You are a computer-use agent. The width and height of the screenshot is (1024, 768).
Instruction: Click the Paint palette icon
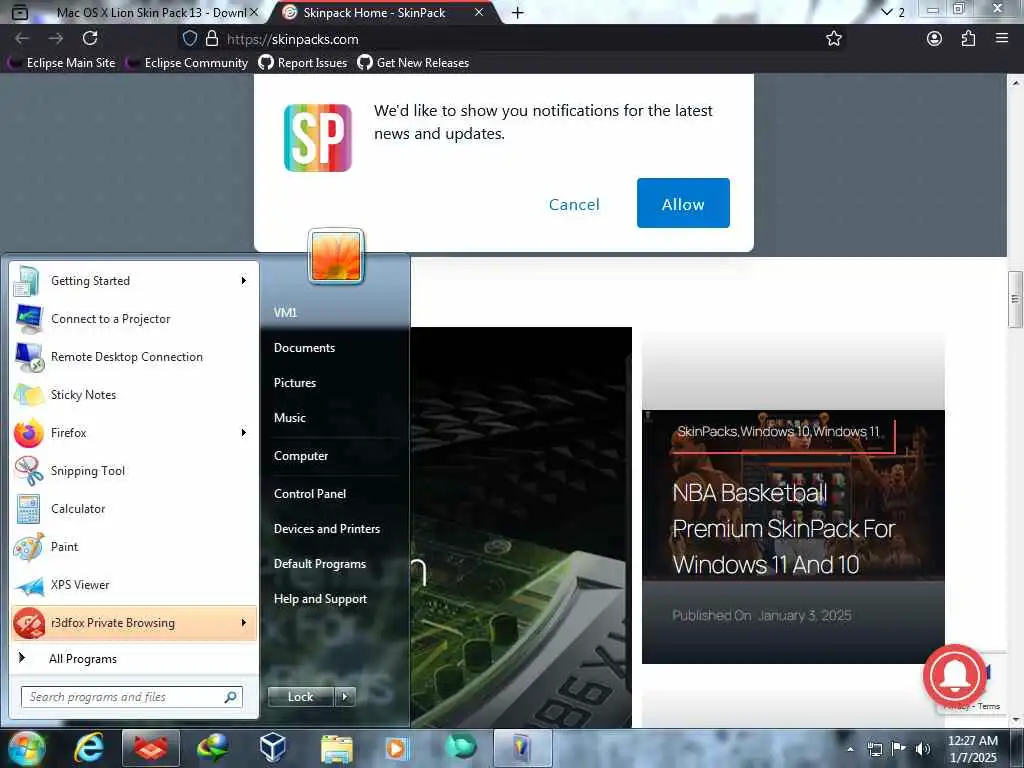click(28, 547)
